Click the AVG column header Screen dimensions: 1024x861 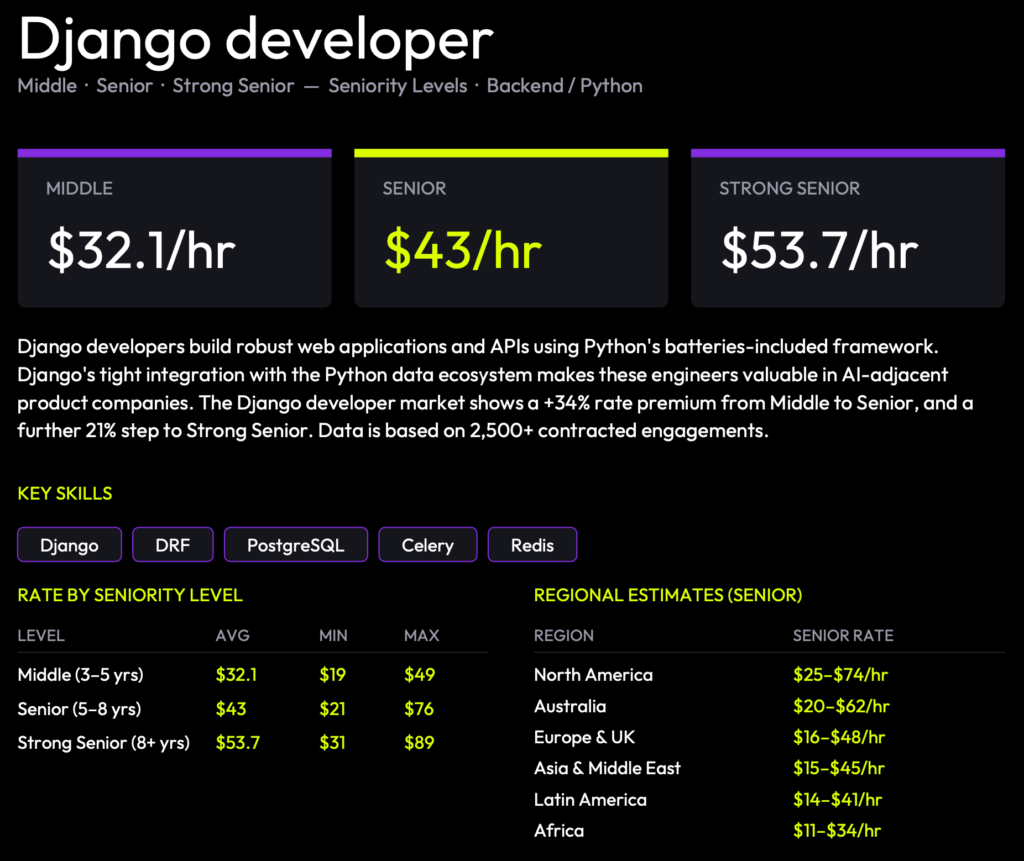coord(232,636)
